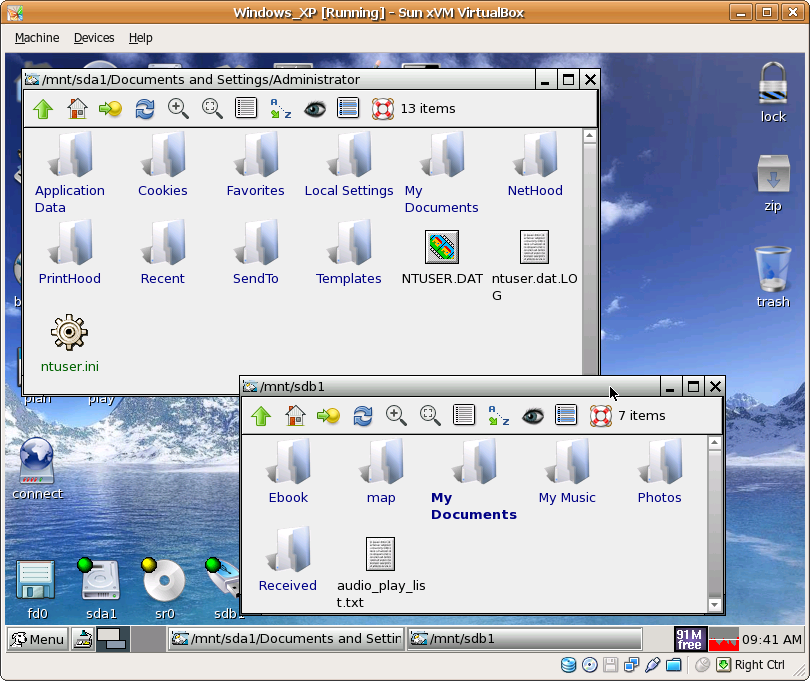
Task: Go up a directory in /mnt/sdb1 window
Action: click(x=261, y=416)
